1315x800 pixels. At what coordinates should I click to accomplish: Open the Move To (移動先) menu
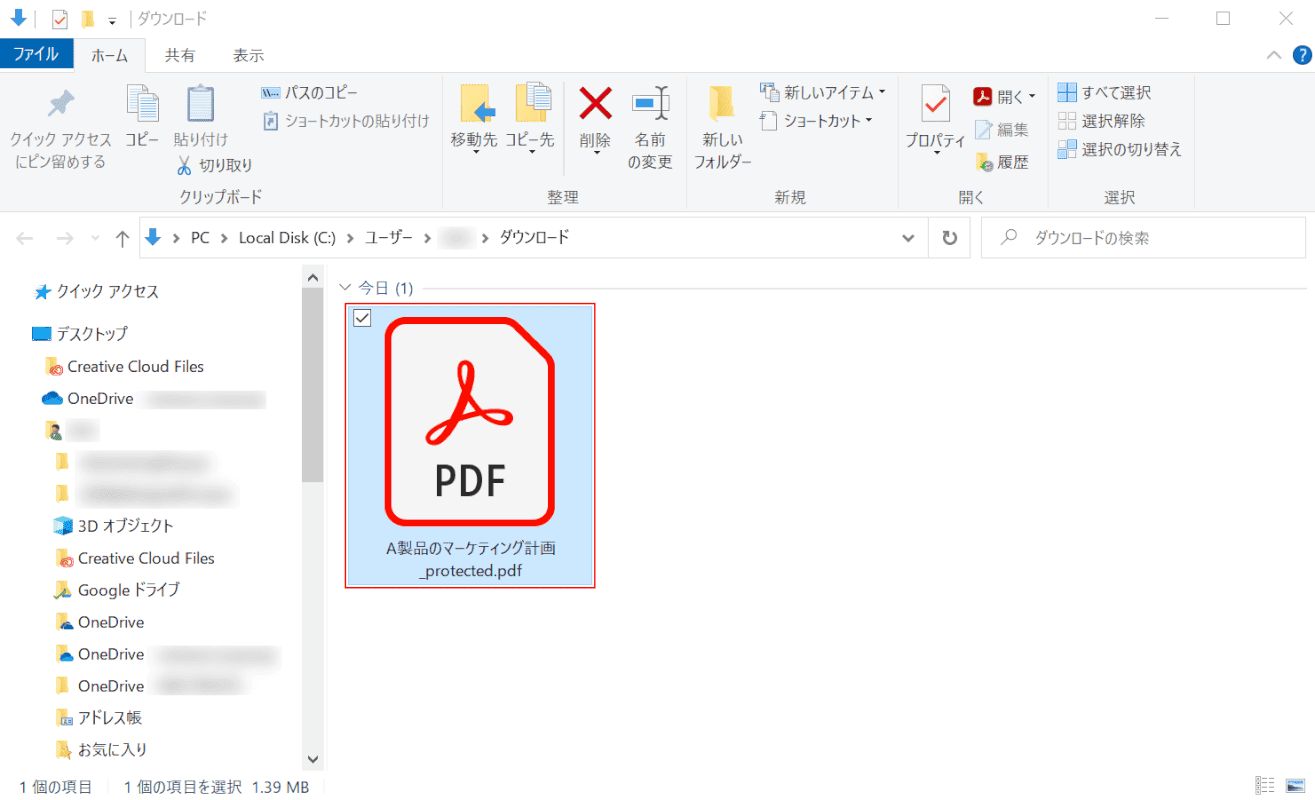pos(474,118)
